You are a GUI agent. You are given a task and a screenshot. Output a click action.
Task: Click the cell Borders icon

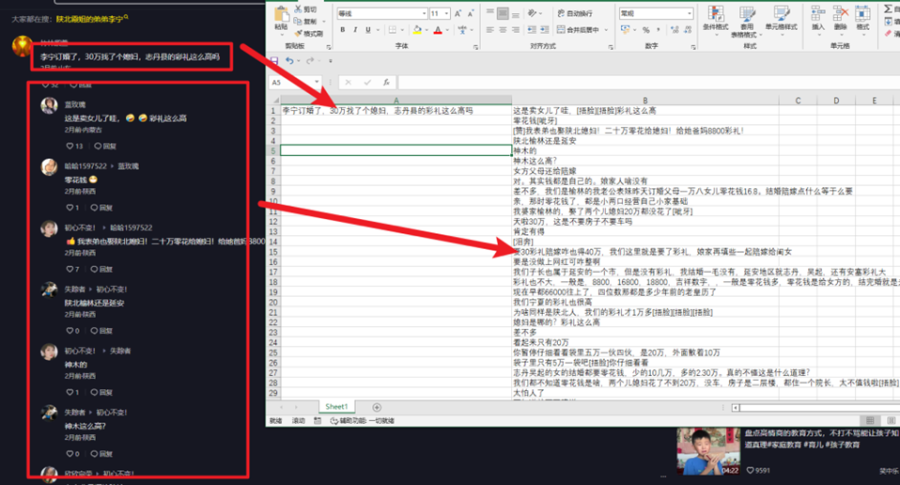click(393, 30)
